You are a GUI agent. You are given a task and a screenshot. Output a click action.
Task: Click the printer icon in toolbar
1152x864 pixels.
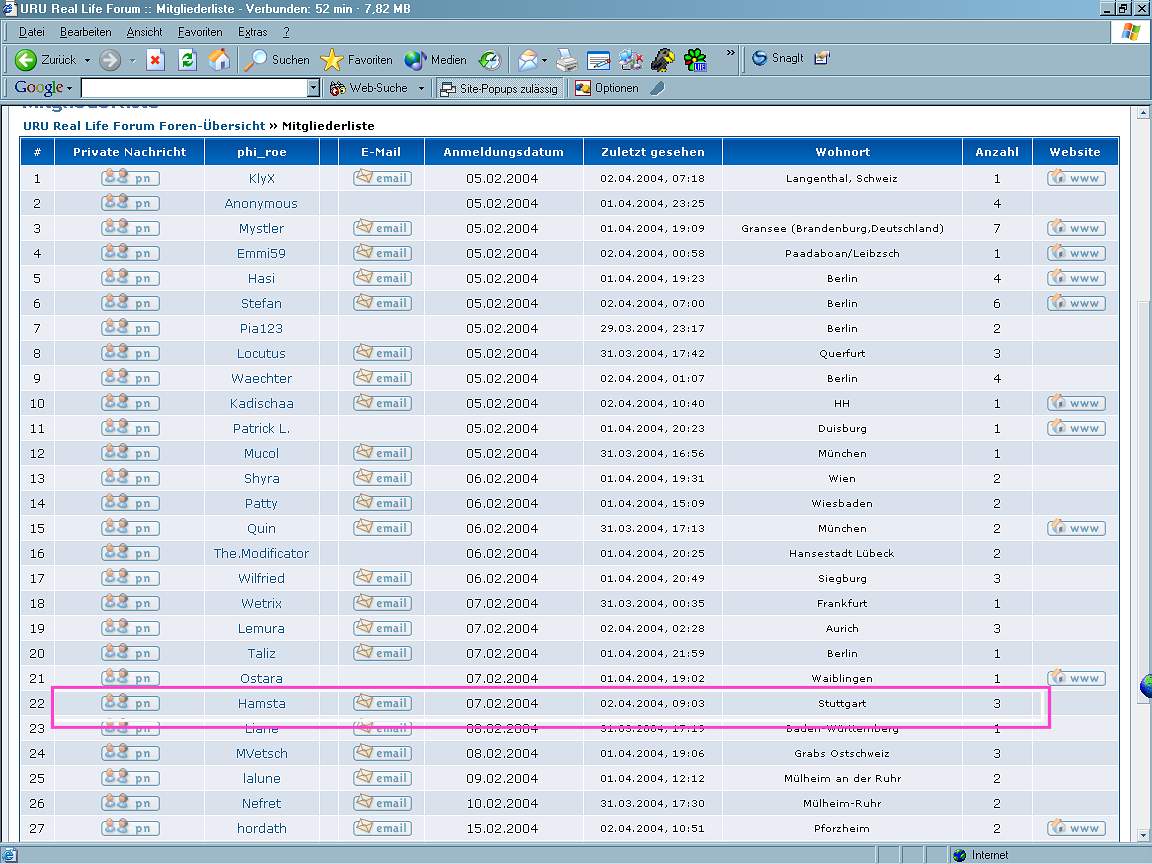tap(567, 60)
